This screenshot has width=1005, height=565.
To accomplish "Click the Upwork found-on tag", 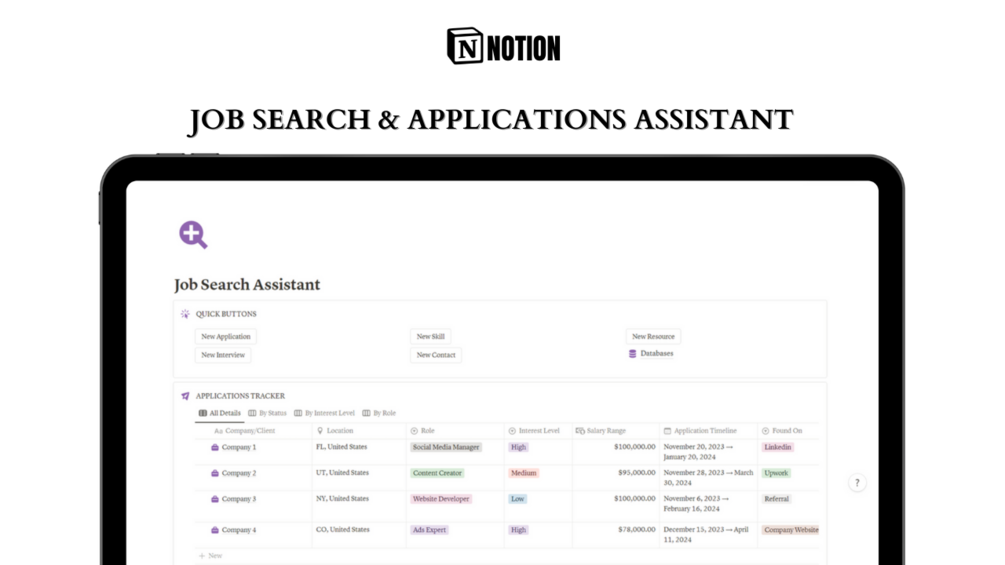I will pyautogui.click(x=776, y=473).
